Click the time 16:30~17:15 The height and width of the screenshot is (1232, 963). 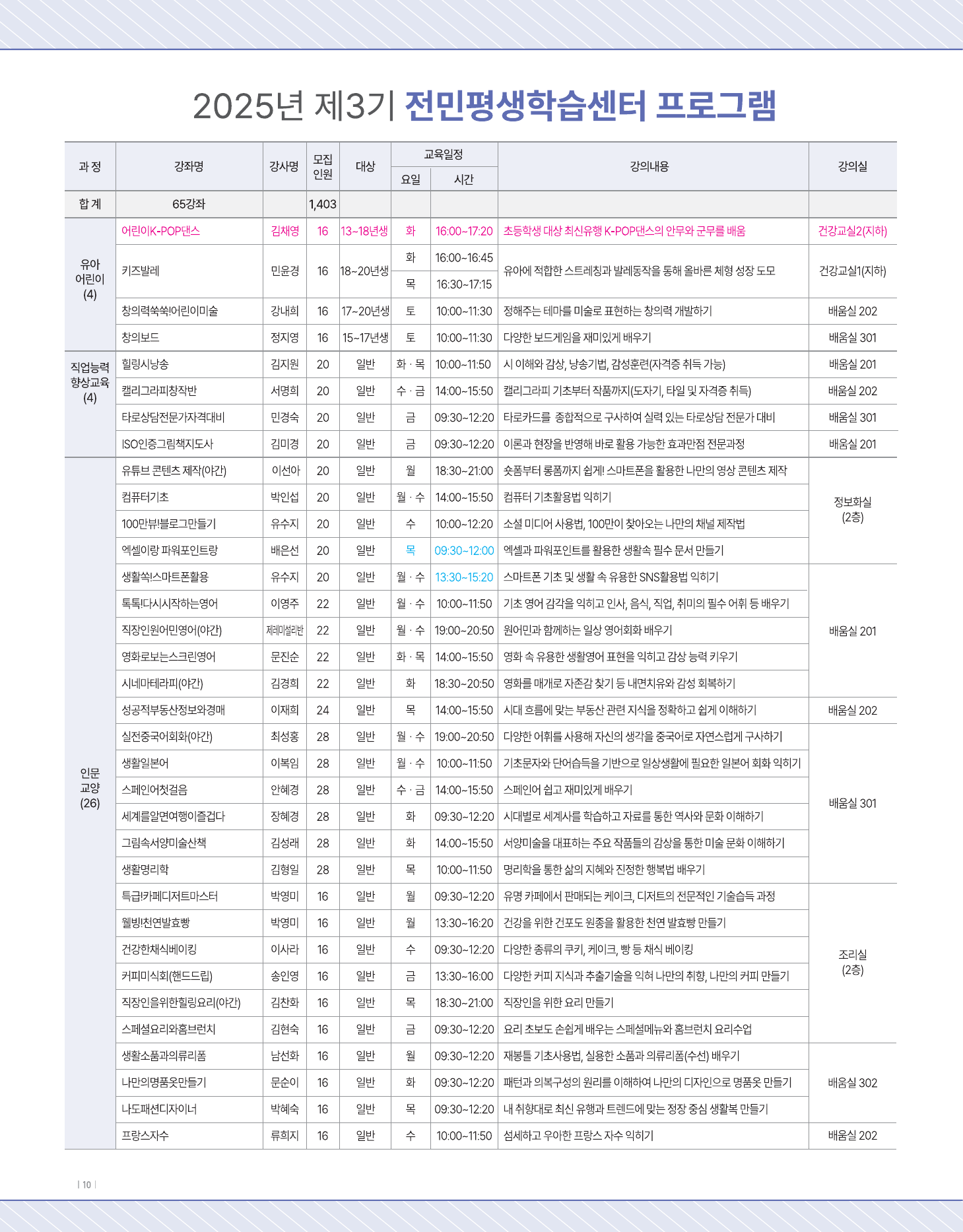(x=463, y=284)
